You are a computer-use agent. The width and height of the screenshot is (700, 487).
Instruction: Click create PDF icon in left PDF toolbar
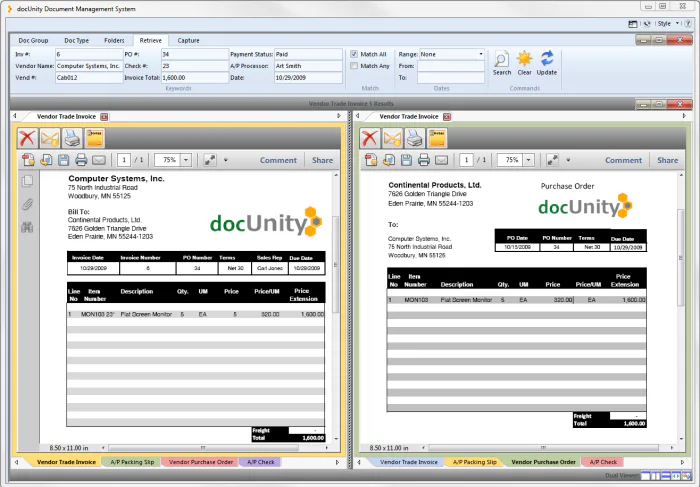29,160
